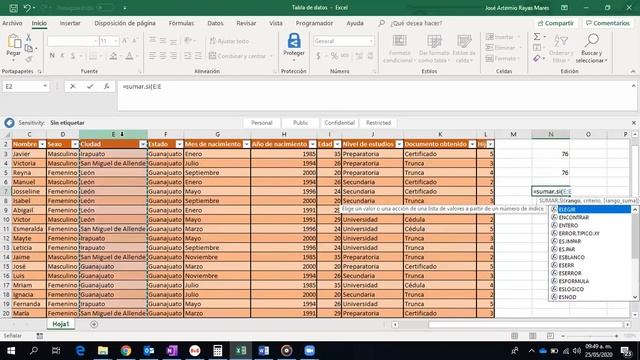Select the Personal sensitivity label
The image size is (640, 360).
261,122
